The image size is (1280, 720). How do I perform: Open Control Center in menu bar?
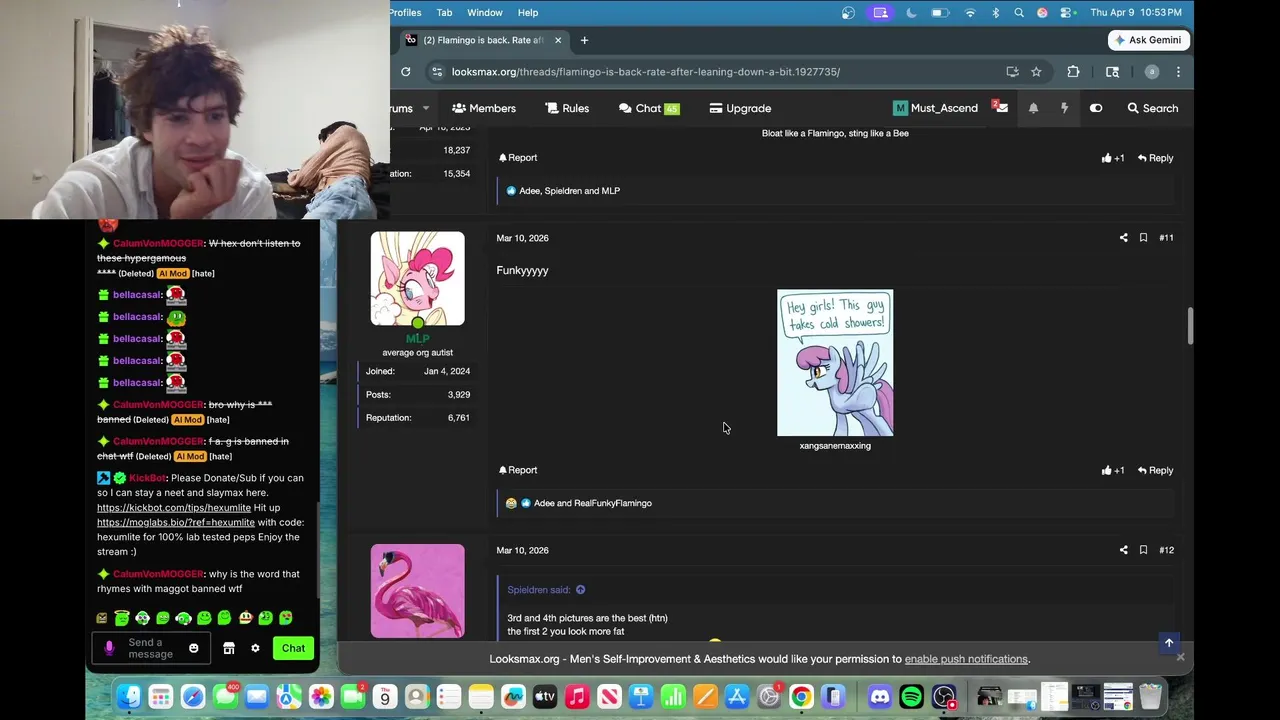(1067, 12)
